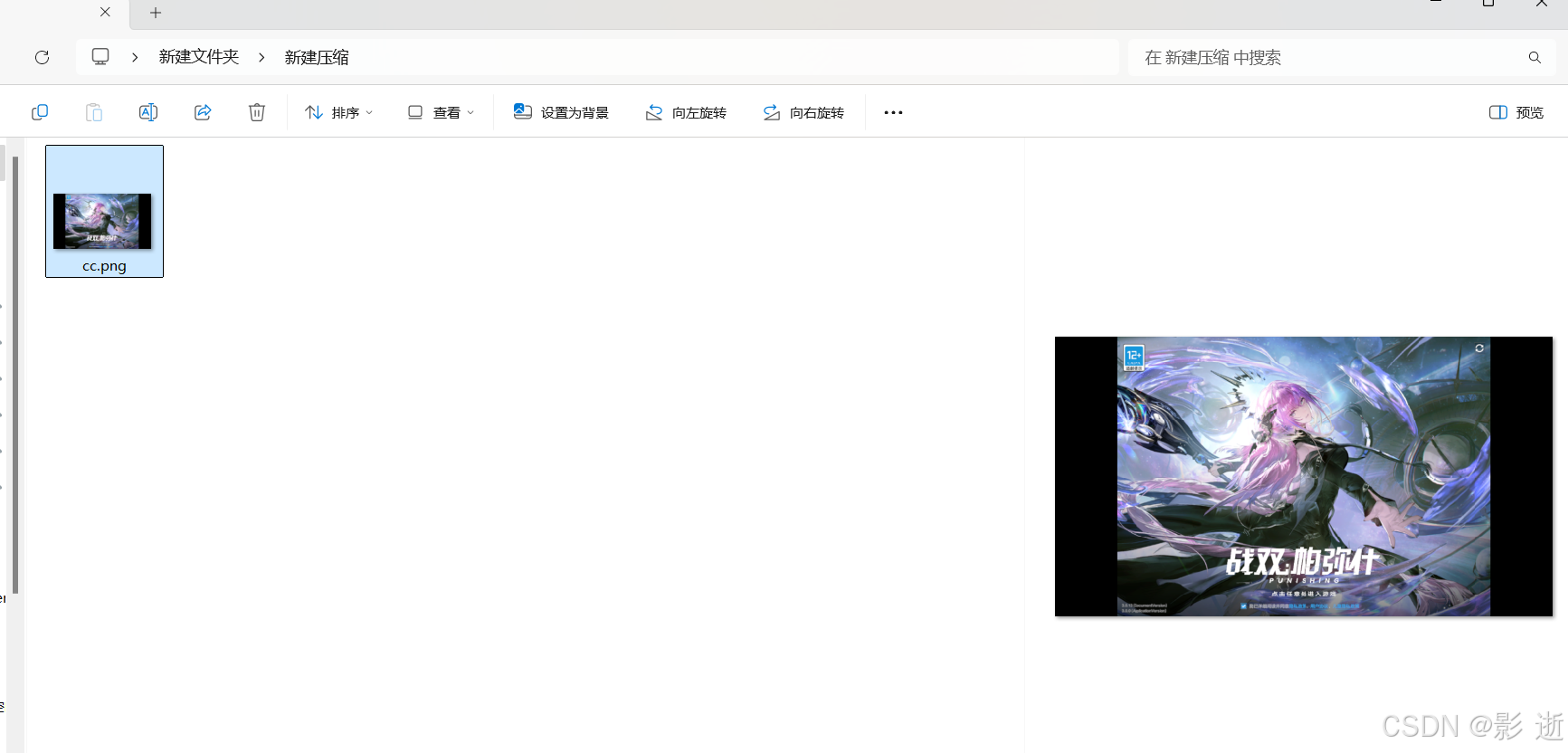Open the three-dot more options menu

point(893,112)
